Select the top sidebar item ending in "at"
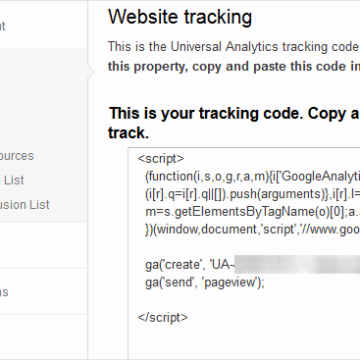 click(3, 26)
